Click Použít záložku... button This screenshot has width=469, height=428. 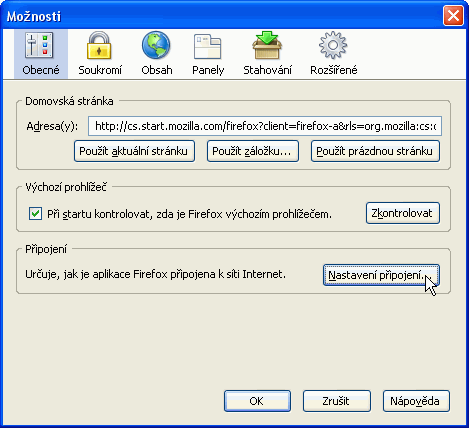253,151
